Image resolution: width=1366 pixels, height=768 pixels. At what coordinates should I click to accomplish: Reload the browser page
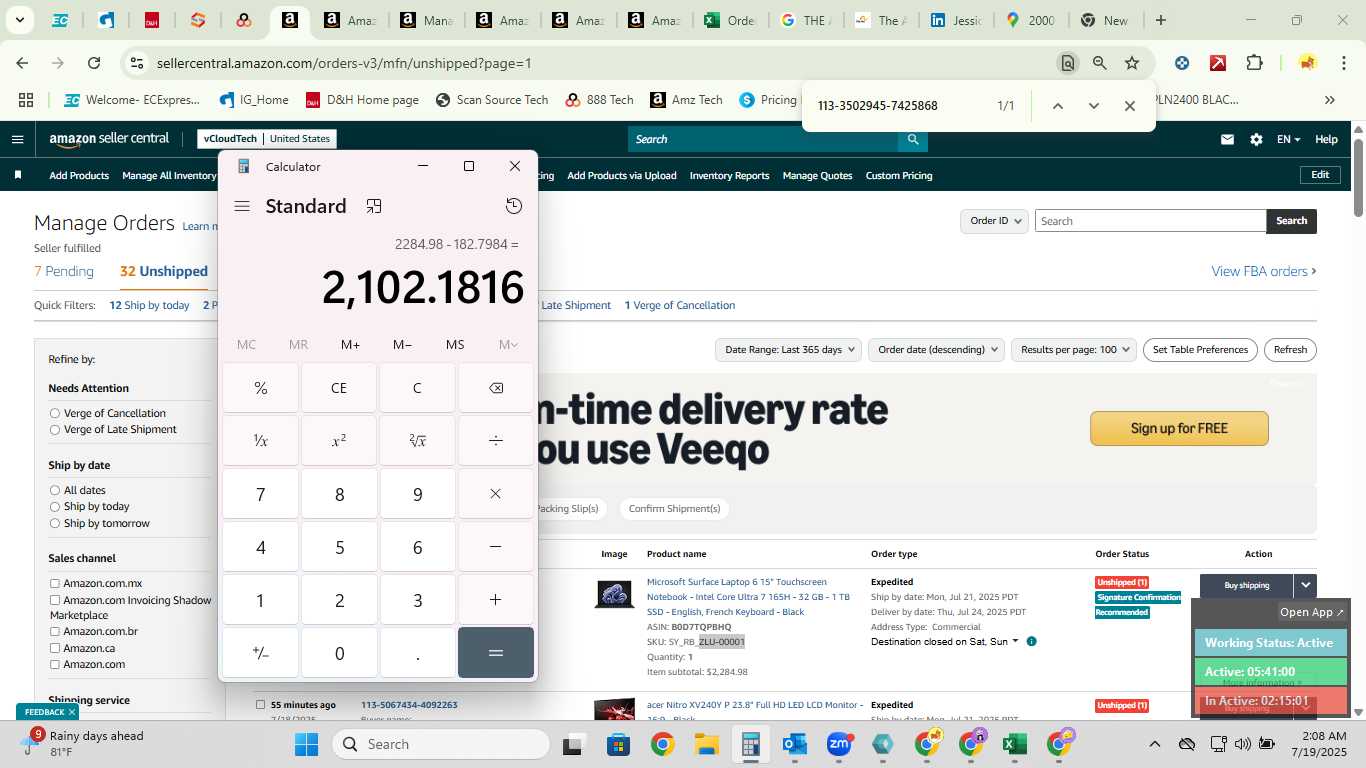(94, 63)
